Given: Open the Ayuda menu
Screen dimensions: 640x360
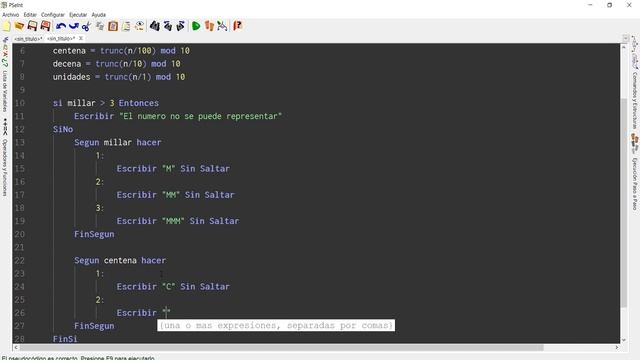Looking at the screenshot, I should click(x=98, y=15).
